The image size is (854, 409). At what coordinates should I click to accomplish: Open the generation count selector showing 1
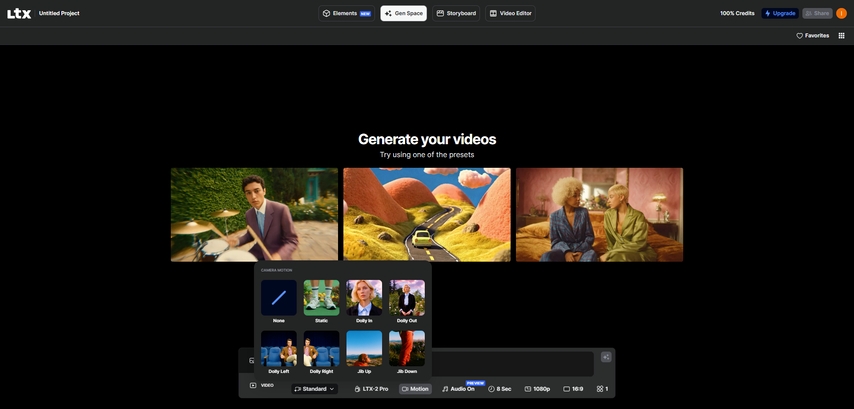click(x=602, y=389)
